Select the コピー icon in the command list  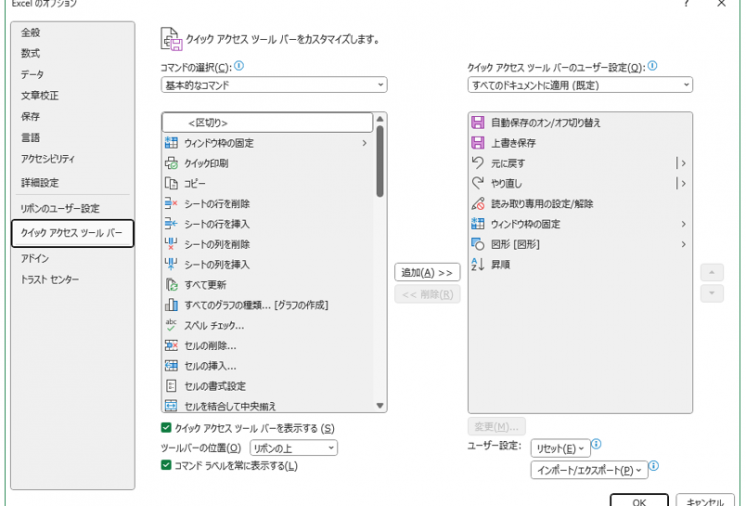[171, 183]
